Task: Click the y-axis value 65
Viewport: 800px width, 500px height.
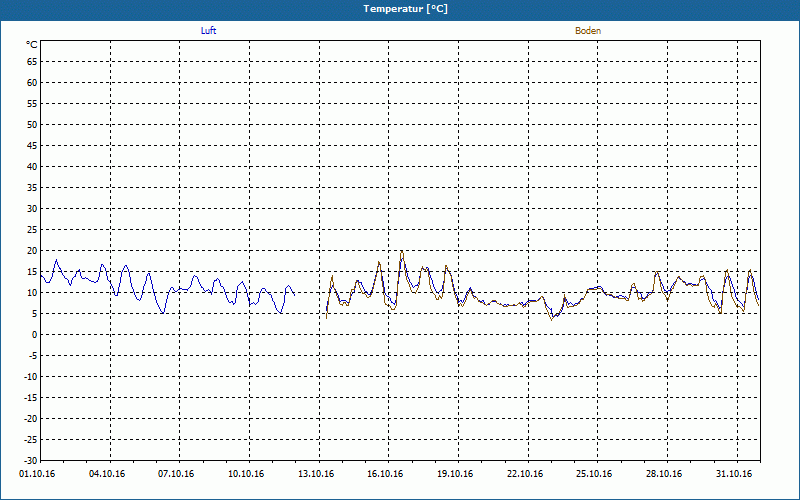Action: coord(32,62)
